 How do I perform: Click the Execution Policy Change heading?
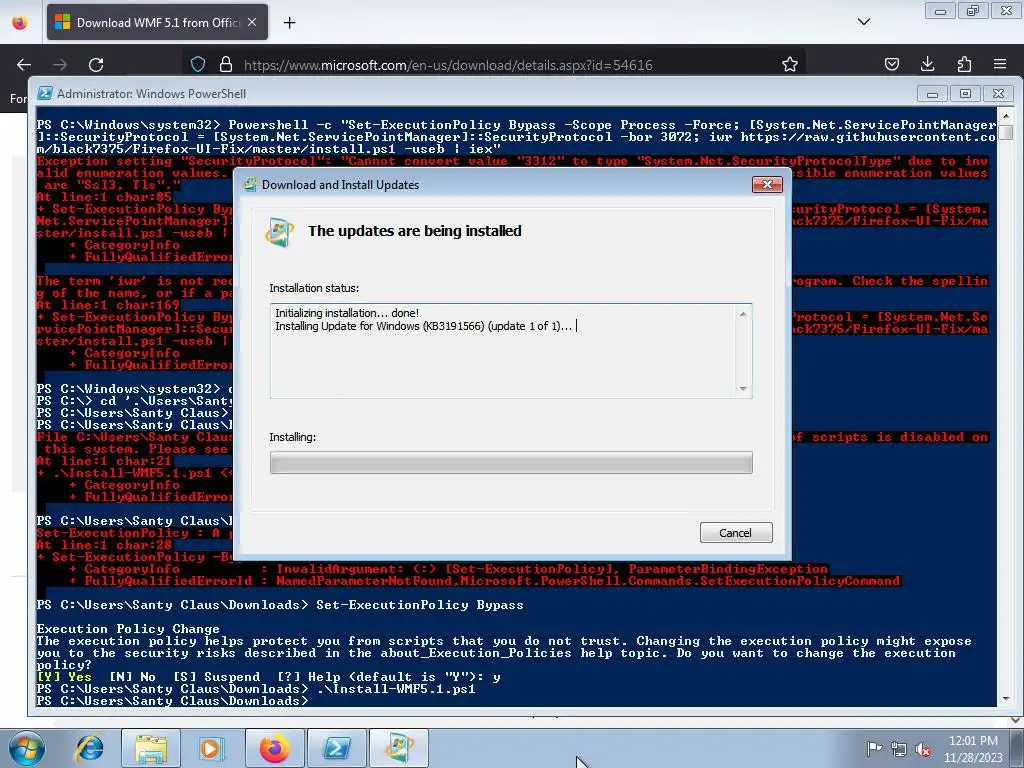tap(128, 629)
